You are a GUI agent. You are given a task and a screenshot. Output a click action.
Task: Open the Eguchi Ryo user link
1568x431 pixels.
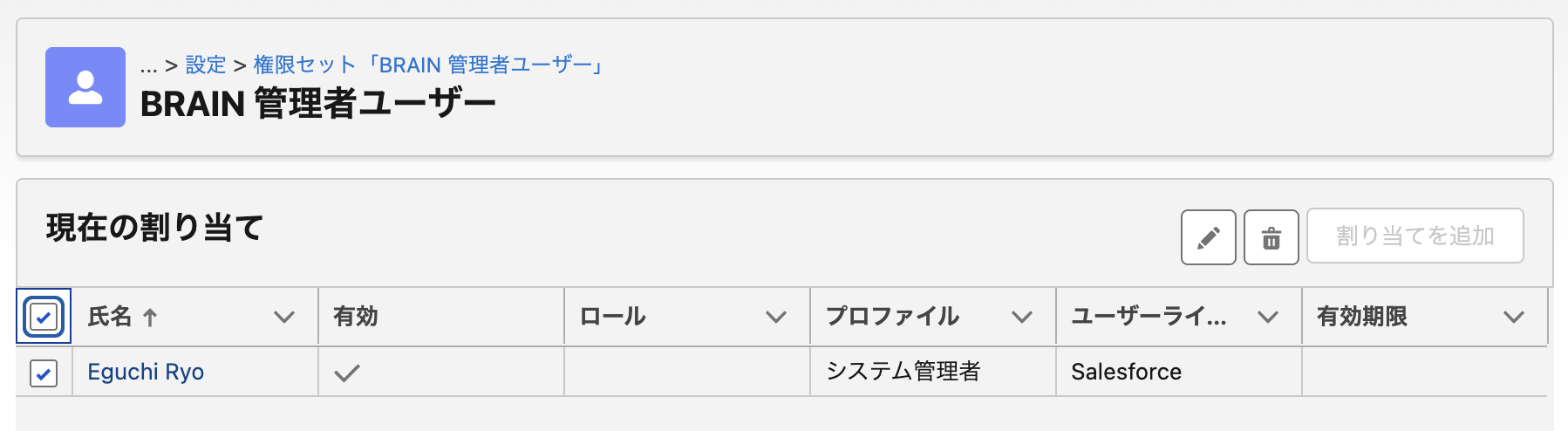[146, 373]
